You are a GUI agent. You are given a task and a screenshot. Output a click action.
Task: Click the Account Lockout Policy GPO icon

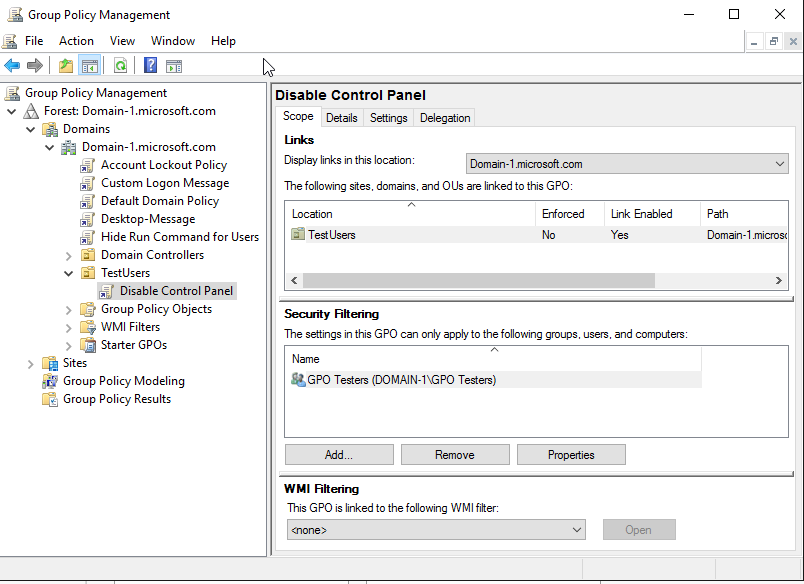coord(88,165)
